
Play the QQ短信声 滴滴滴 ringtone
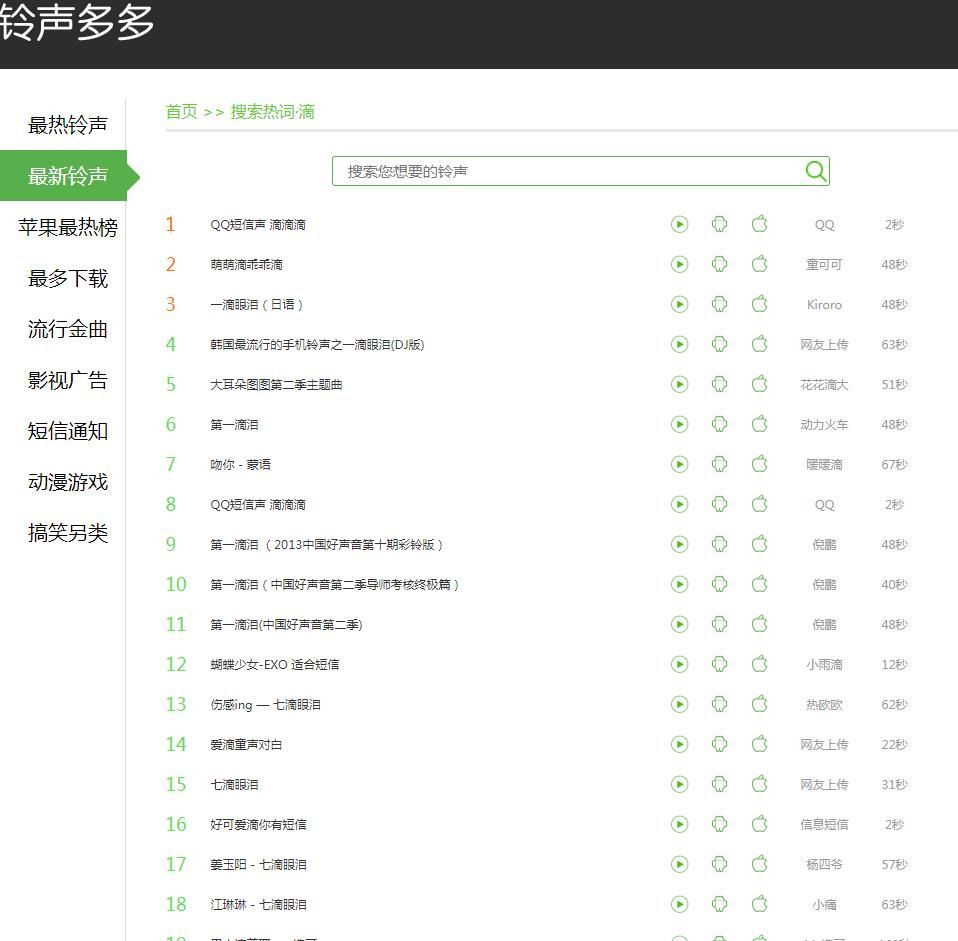tap(679, 224)
